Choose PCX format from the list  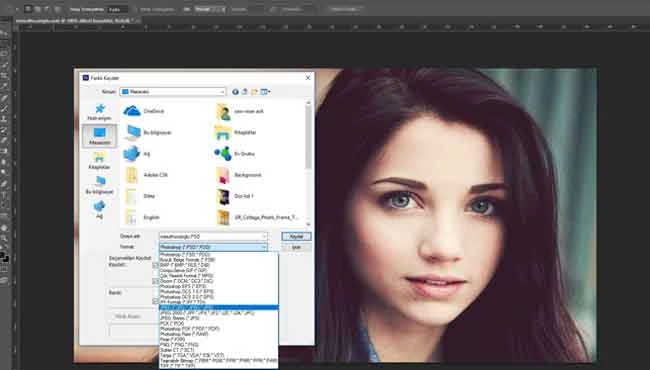pos(218,323)
